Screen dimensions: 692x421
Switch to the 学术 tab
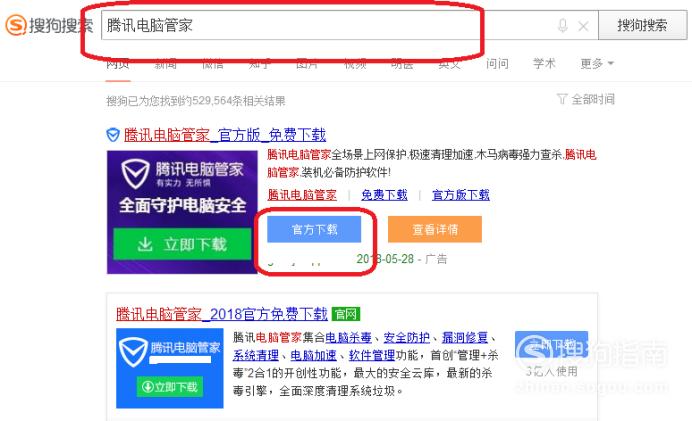(x=544, y=64)
